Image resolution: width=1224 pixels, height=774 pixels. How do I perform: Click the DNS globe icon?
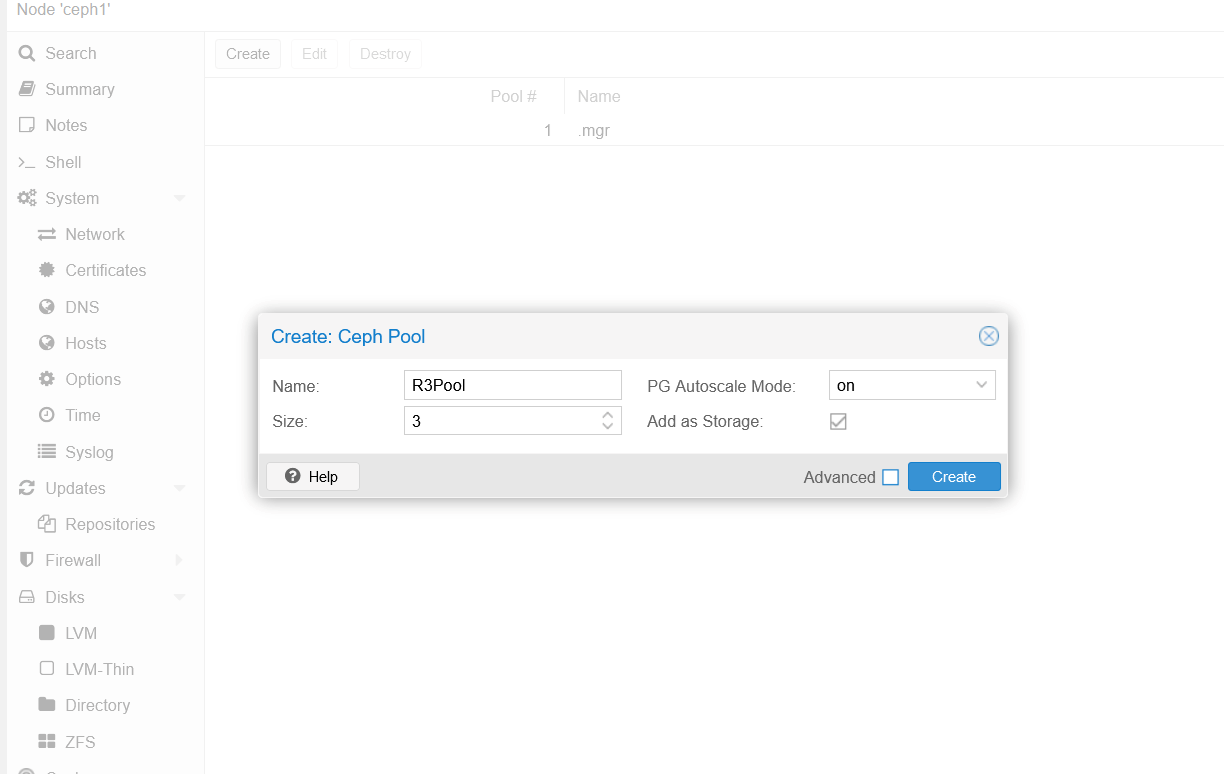click(47, 307)
